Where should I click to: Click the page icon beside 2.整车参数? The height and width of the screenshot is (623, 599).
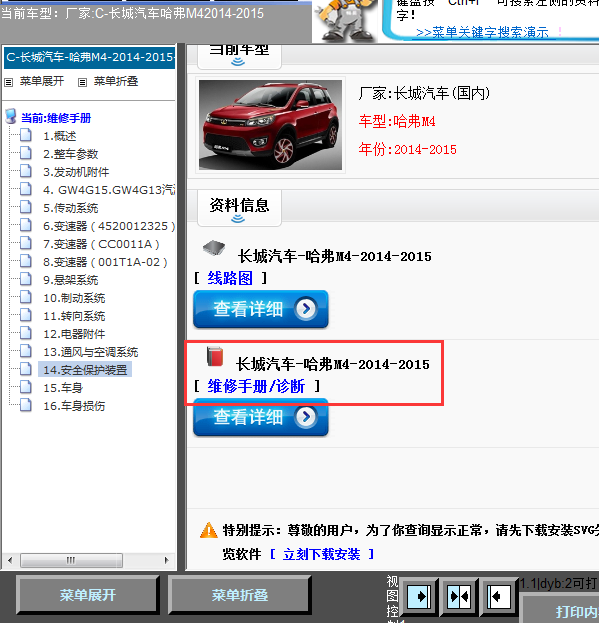26,153
